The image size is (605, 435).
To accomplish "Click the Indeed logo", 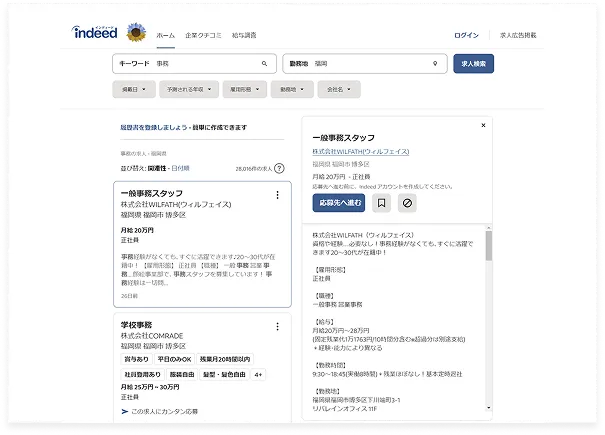I will click(95, 32).
